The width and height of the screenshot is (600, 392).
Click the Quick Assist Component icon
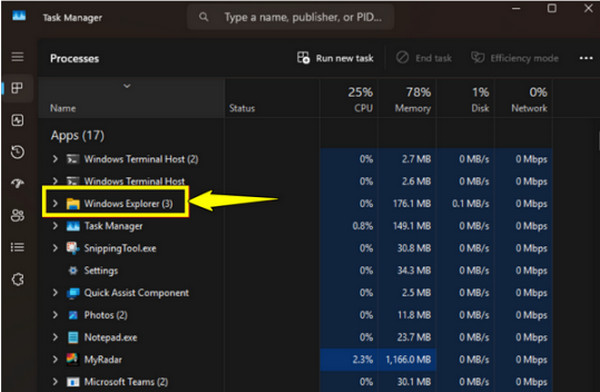pos(73,293)
